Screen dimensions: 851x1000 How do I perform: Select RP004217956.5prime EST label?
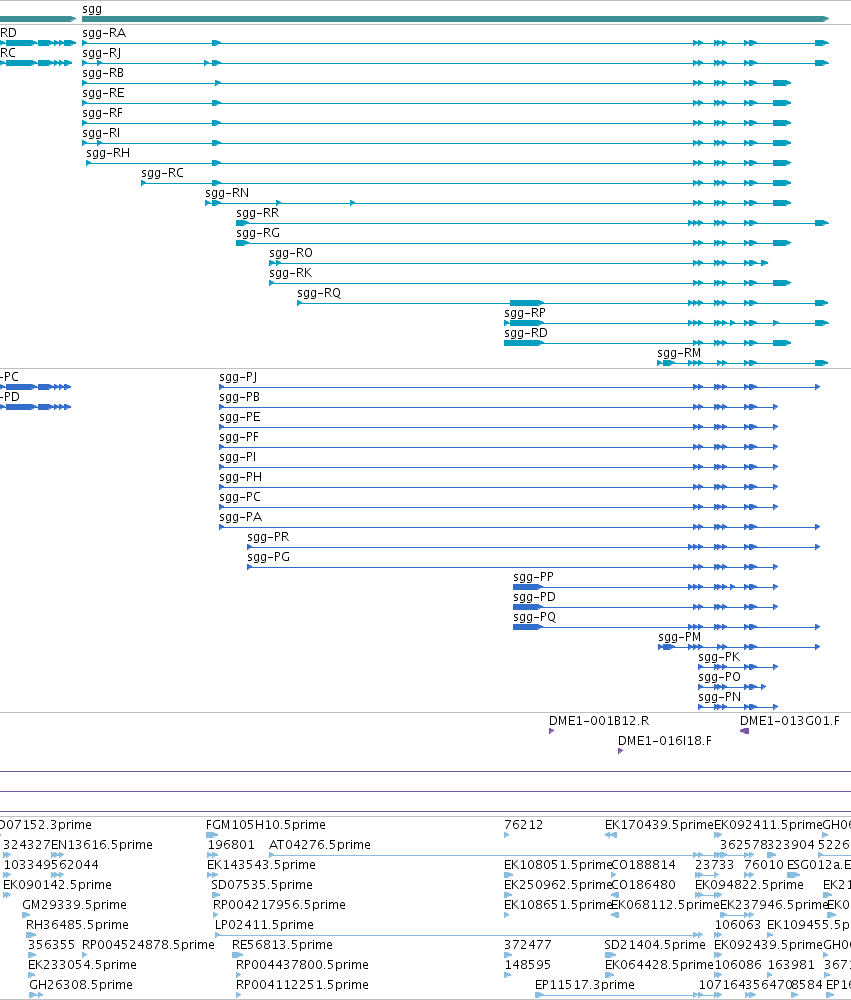(x=279, y=904)
